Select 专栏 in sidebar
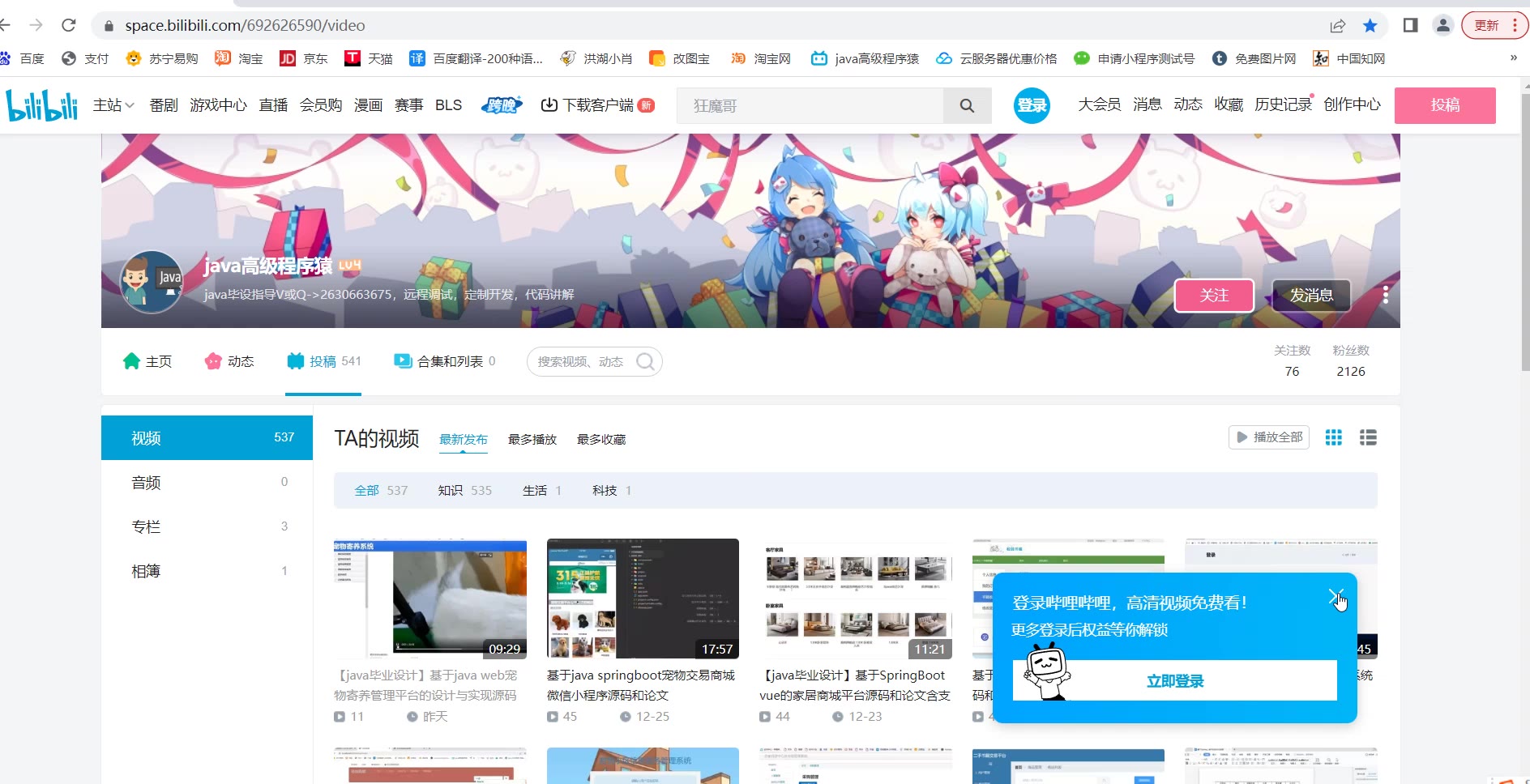The width and height of the screenshot is (1530, 784). pyautogui.click(x=207, y=526)
